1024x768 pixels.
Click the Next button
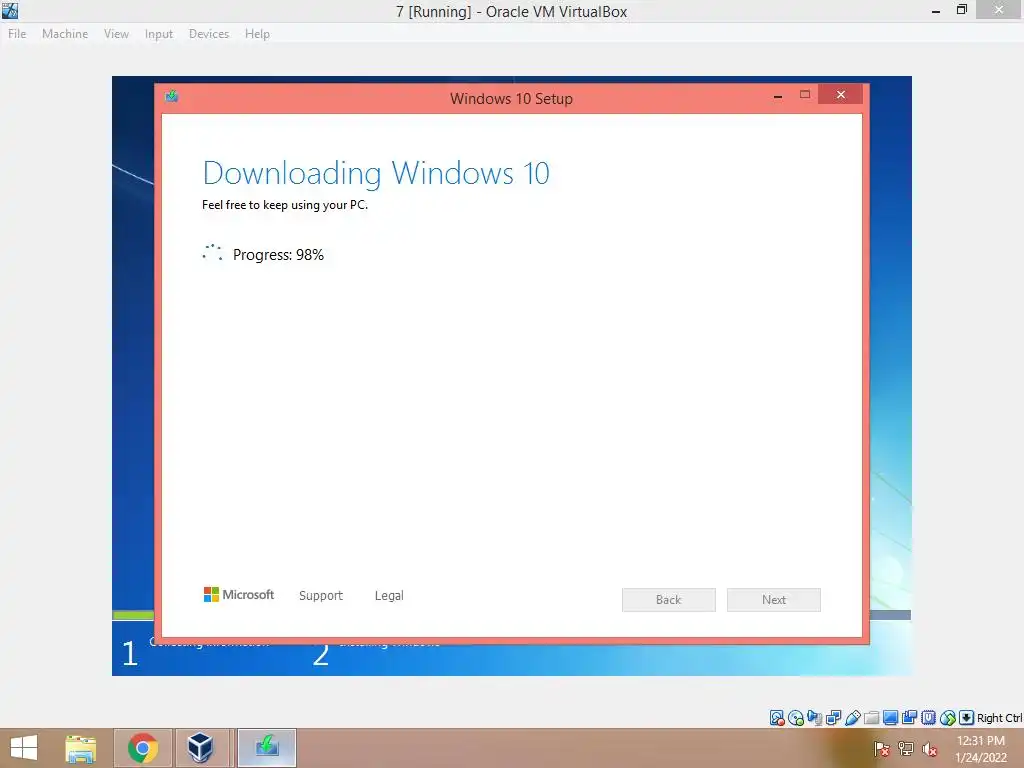774,600
